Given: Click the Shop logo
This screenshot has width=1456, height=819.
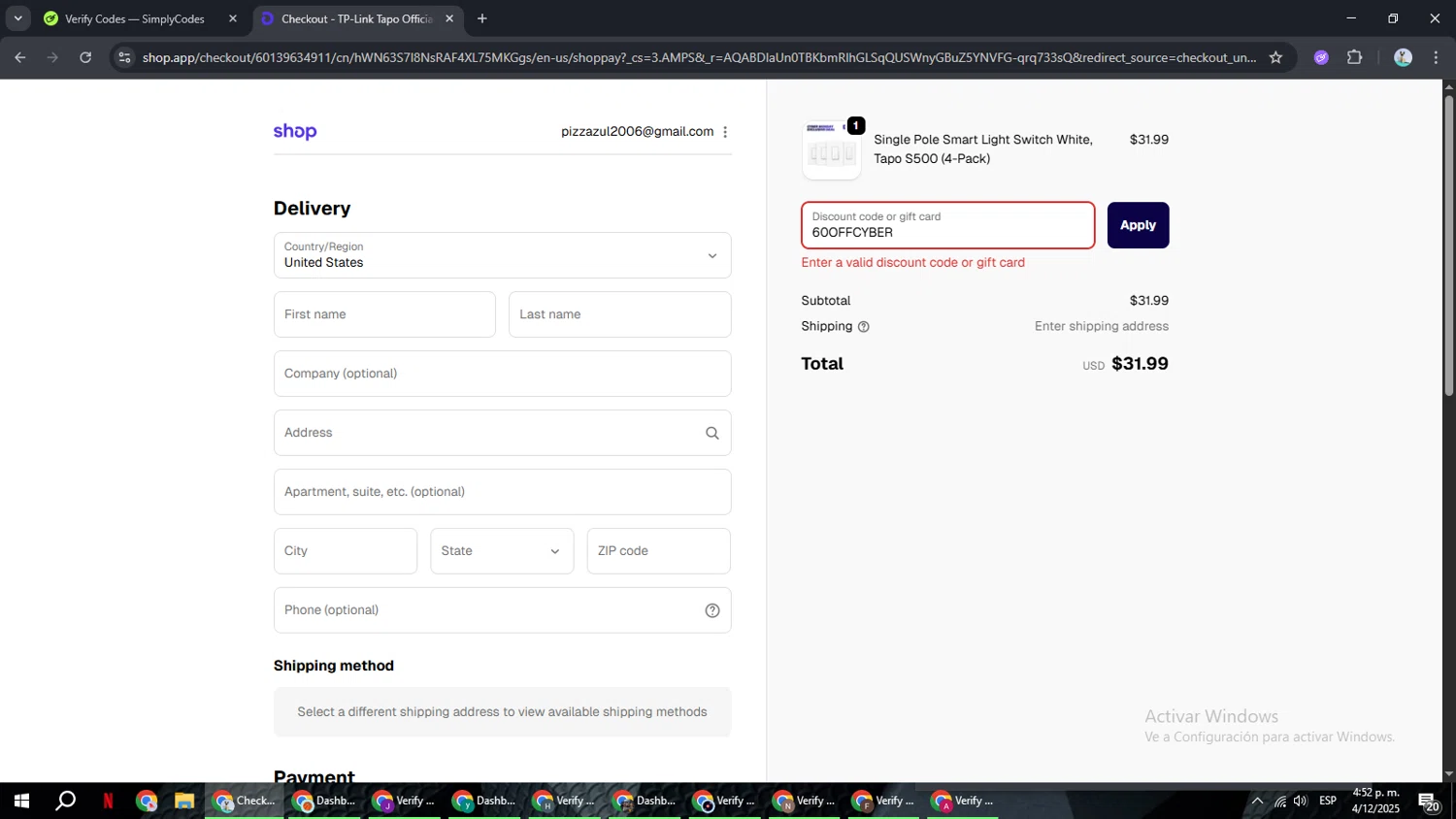Looking at the screenshot, I should (x=295, y=131).
